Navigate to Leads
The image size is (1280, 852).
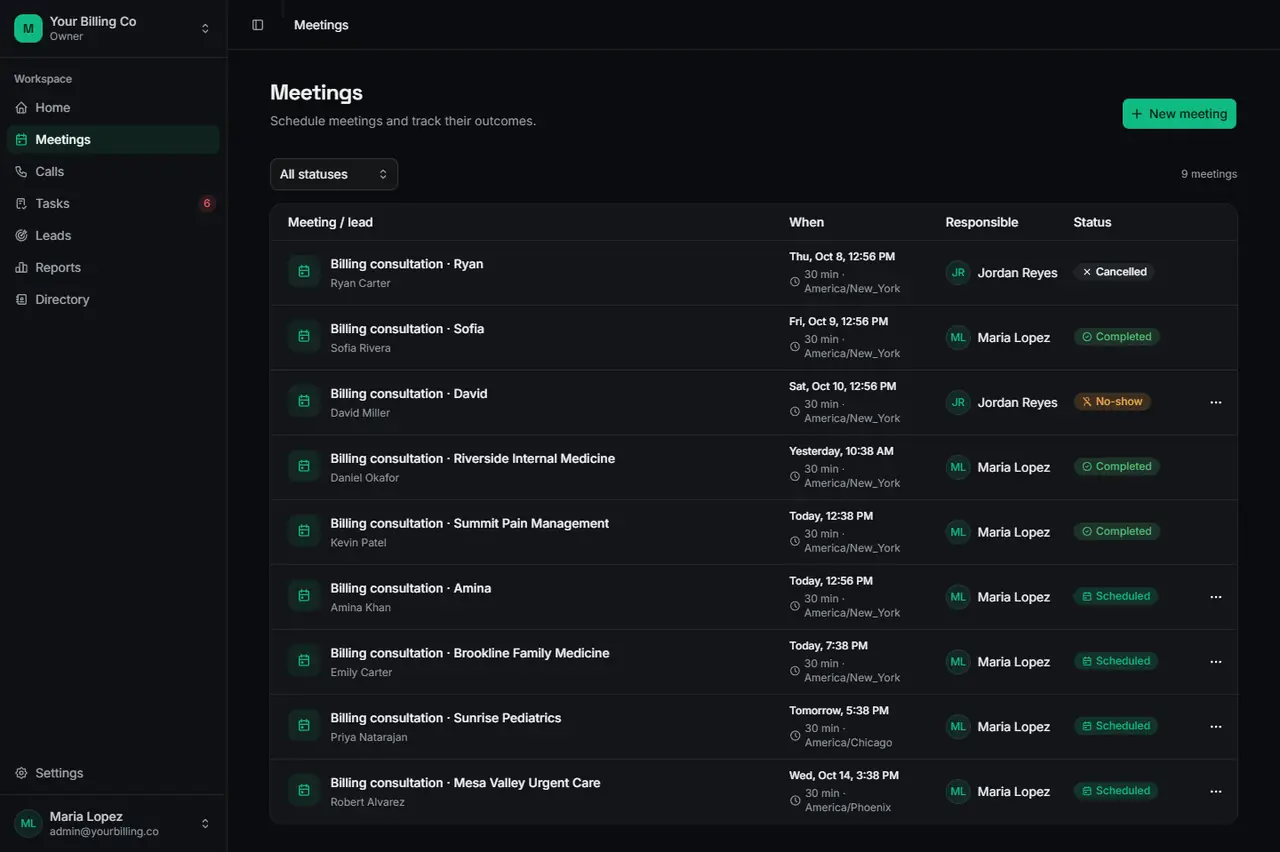click(113, 236)
